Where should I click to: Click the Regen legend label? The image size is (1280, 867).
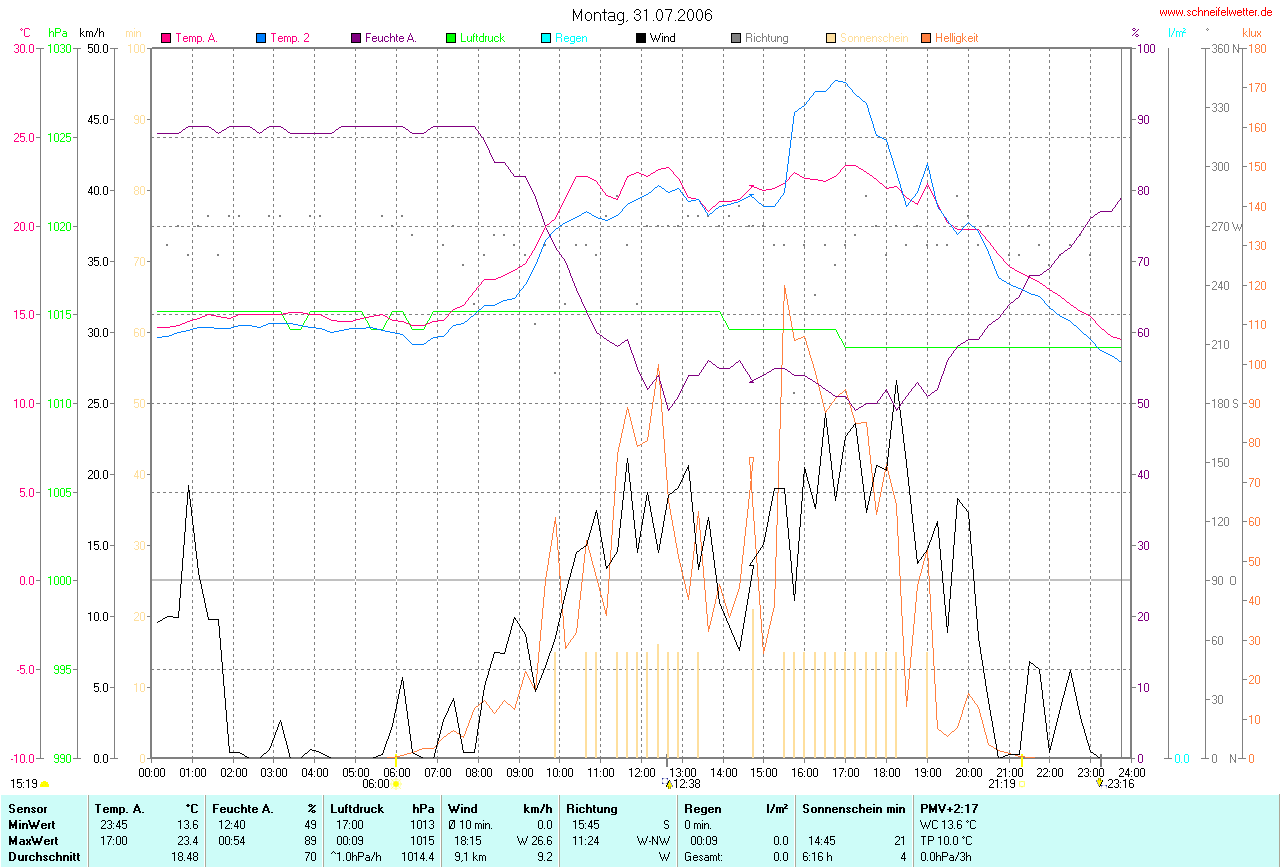click(x=571, y=38)
